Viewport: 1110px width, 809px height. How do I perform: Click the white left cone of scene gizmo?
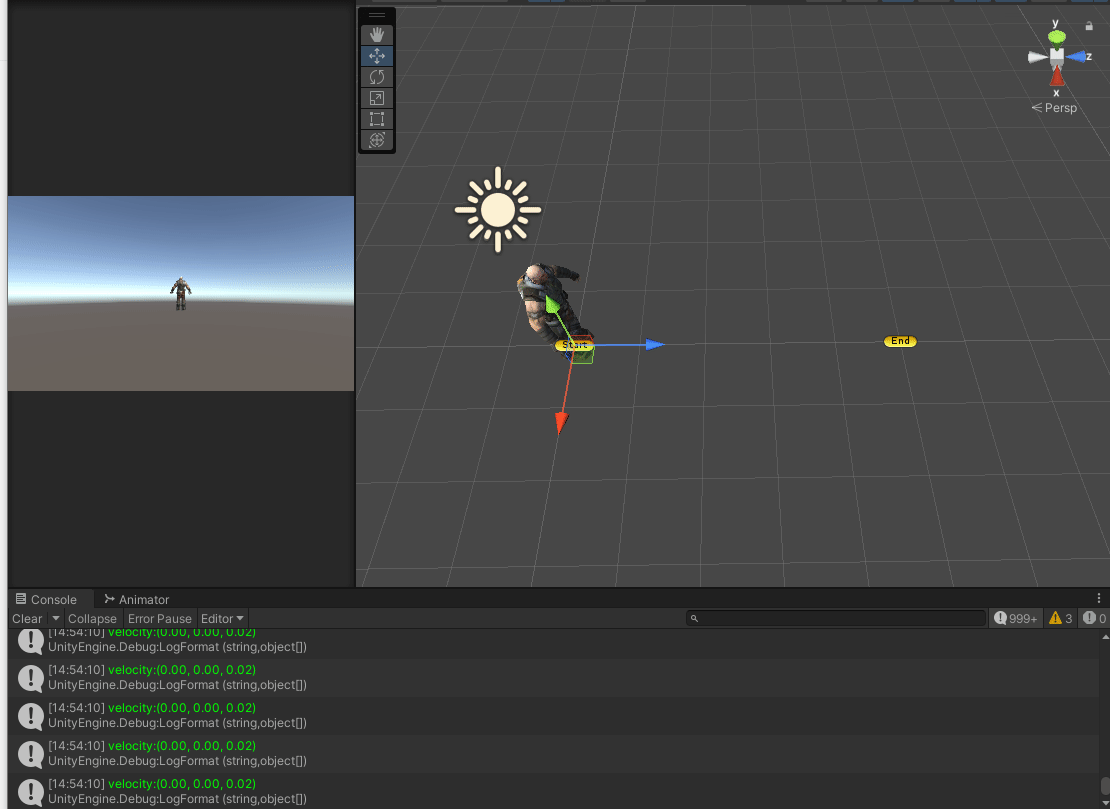(x=1037, y=57)
